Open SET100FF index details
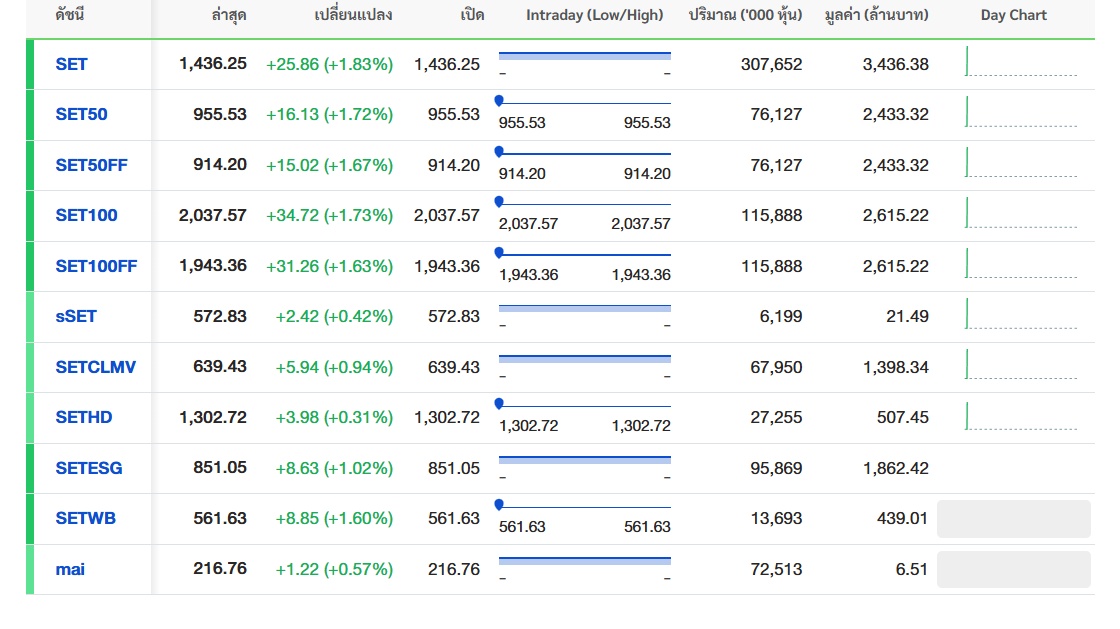 (x=96, y=266)
